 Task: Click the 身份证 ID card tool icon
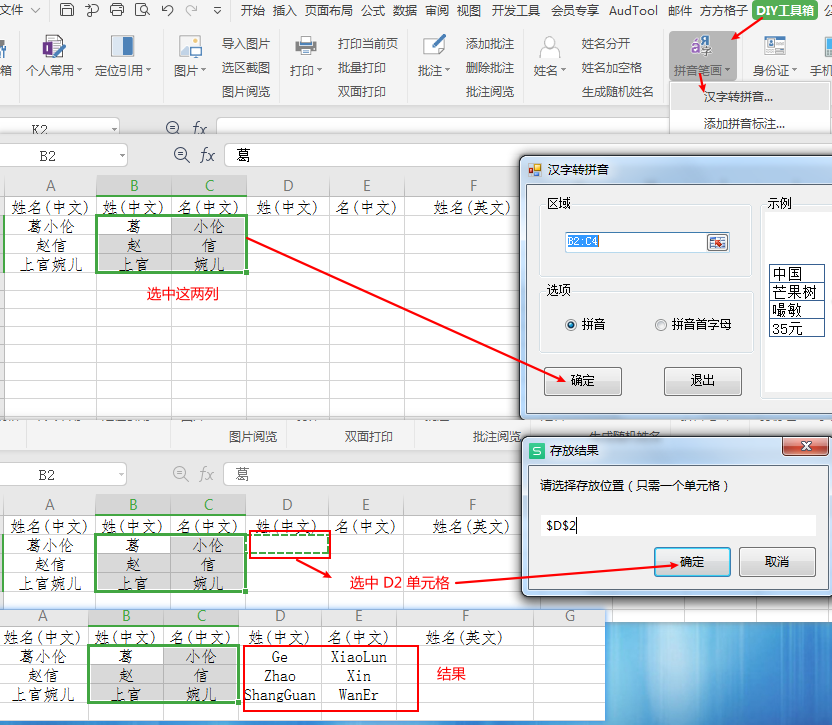coord(776,45)
